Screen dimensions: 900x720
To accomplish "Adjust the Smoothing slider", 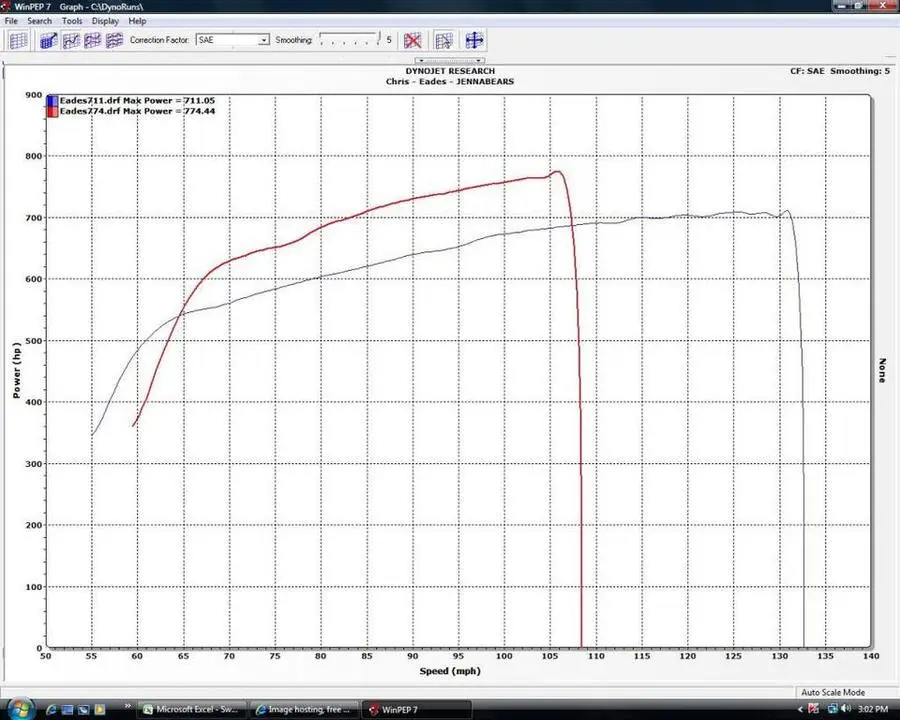I will click(350, 39).
